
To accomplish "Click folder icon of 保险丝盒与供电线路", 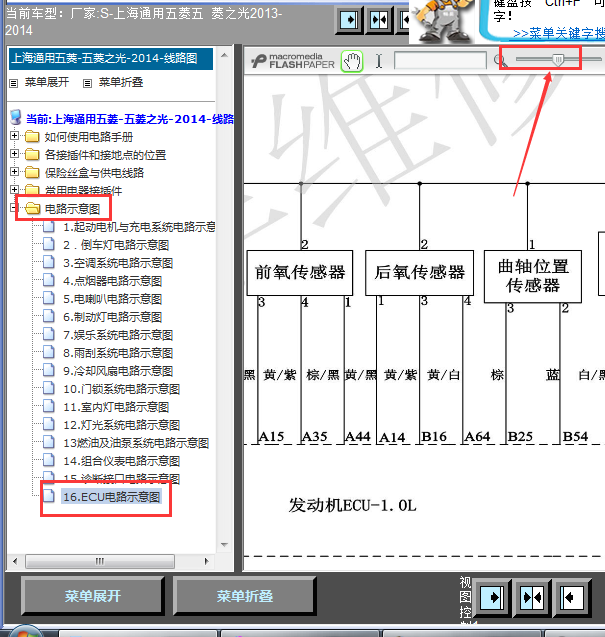I will tap(32, 172).
